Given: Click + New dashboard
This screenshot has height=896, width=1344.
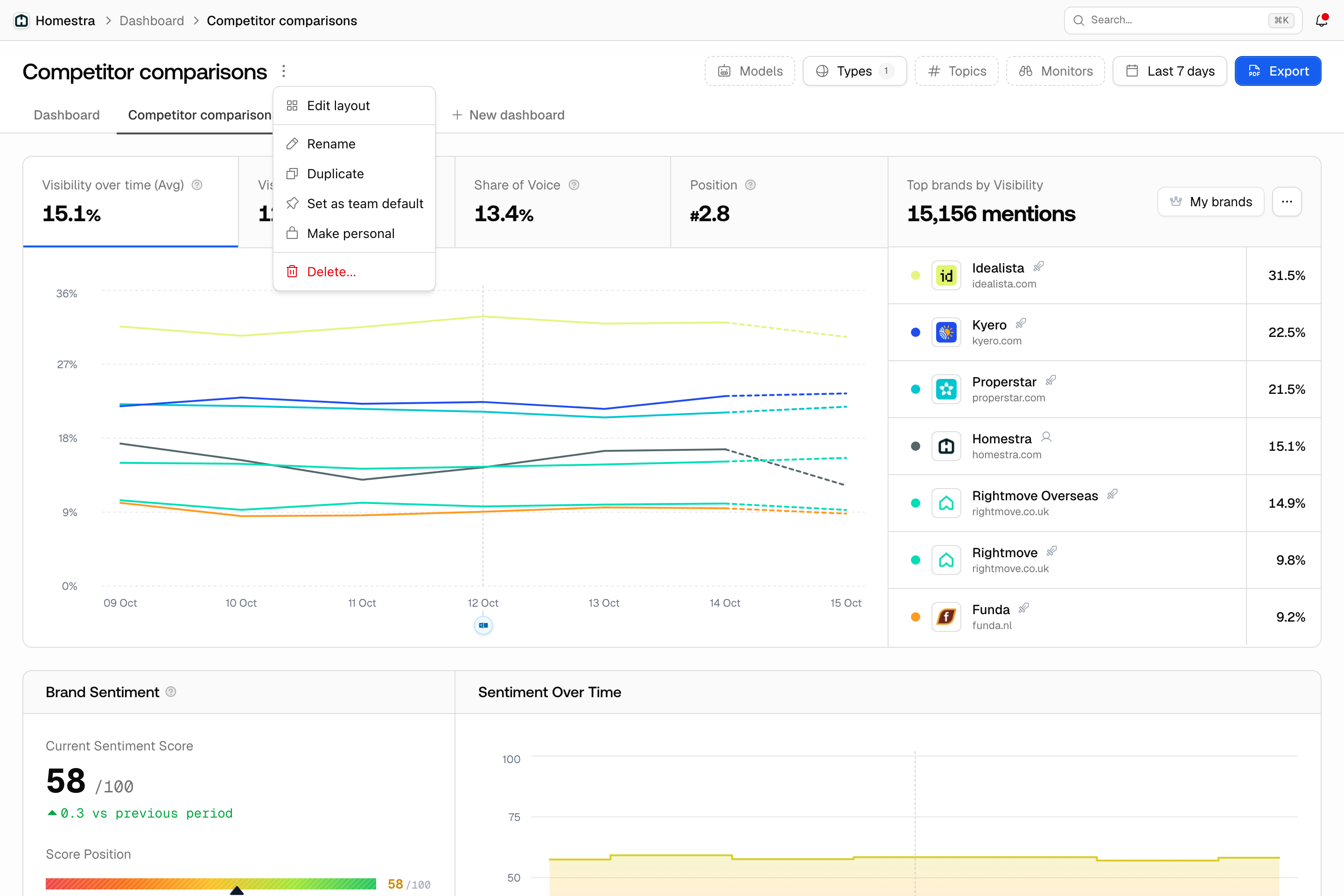Looking at the screenshot, I should point(509,115).
